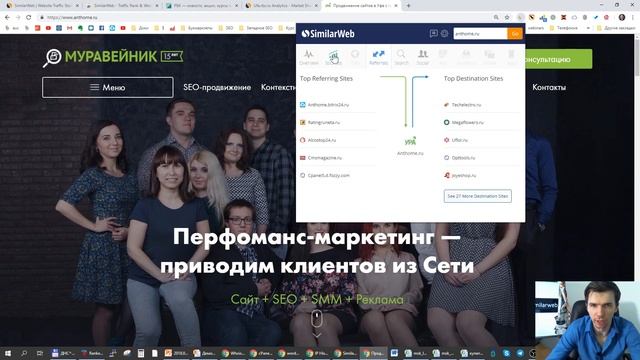Switch to first SimilarWeb browser tab
This screenshot has width=640, height=360.
[x=42, y=6]
